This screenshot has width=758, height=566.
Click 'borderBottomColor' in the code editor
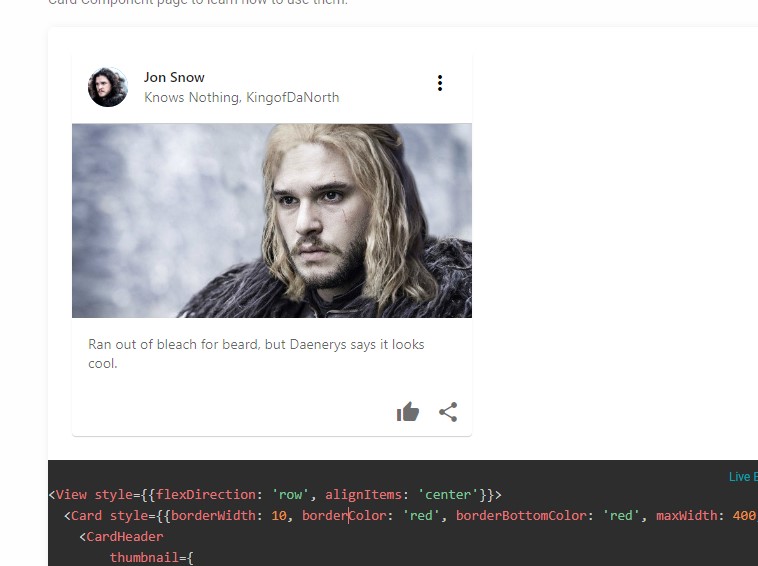(521, 515)
